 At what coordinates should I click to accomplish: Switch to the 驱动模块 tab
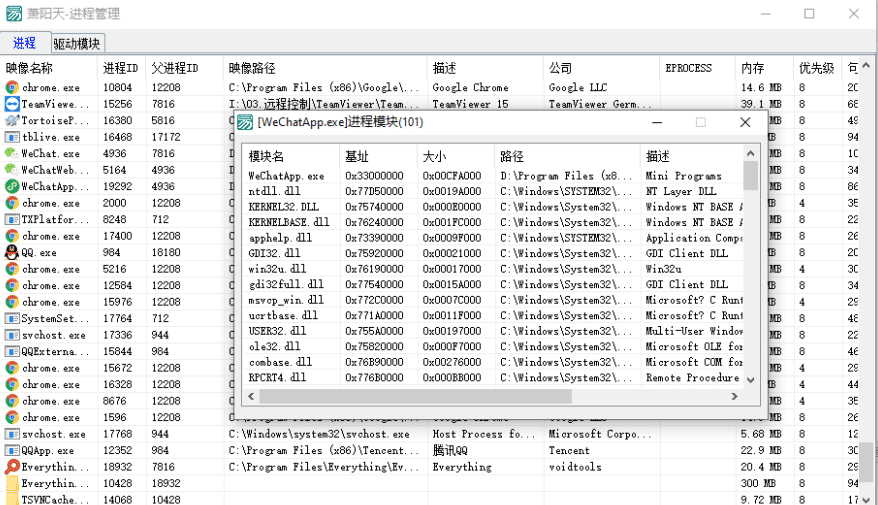tap(77, 44)
